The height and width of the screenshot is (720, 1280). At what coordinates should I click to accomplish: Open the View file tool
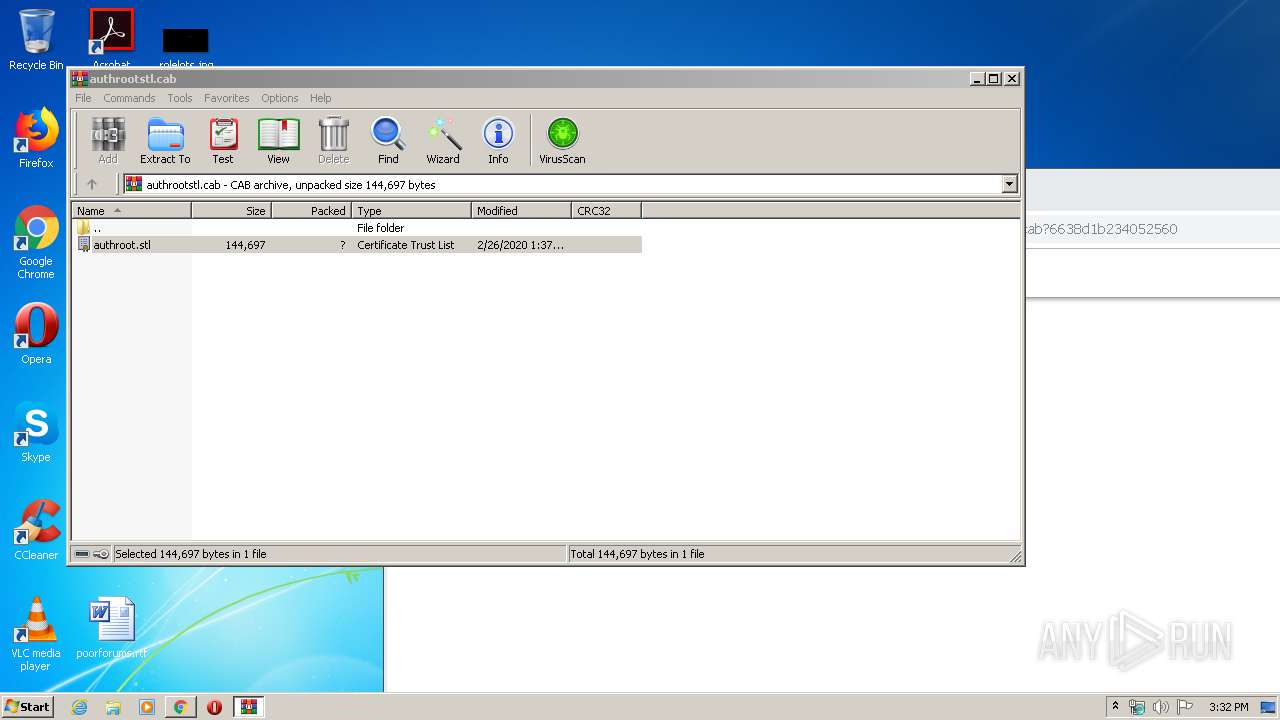278,140
